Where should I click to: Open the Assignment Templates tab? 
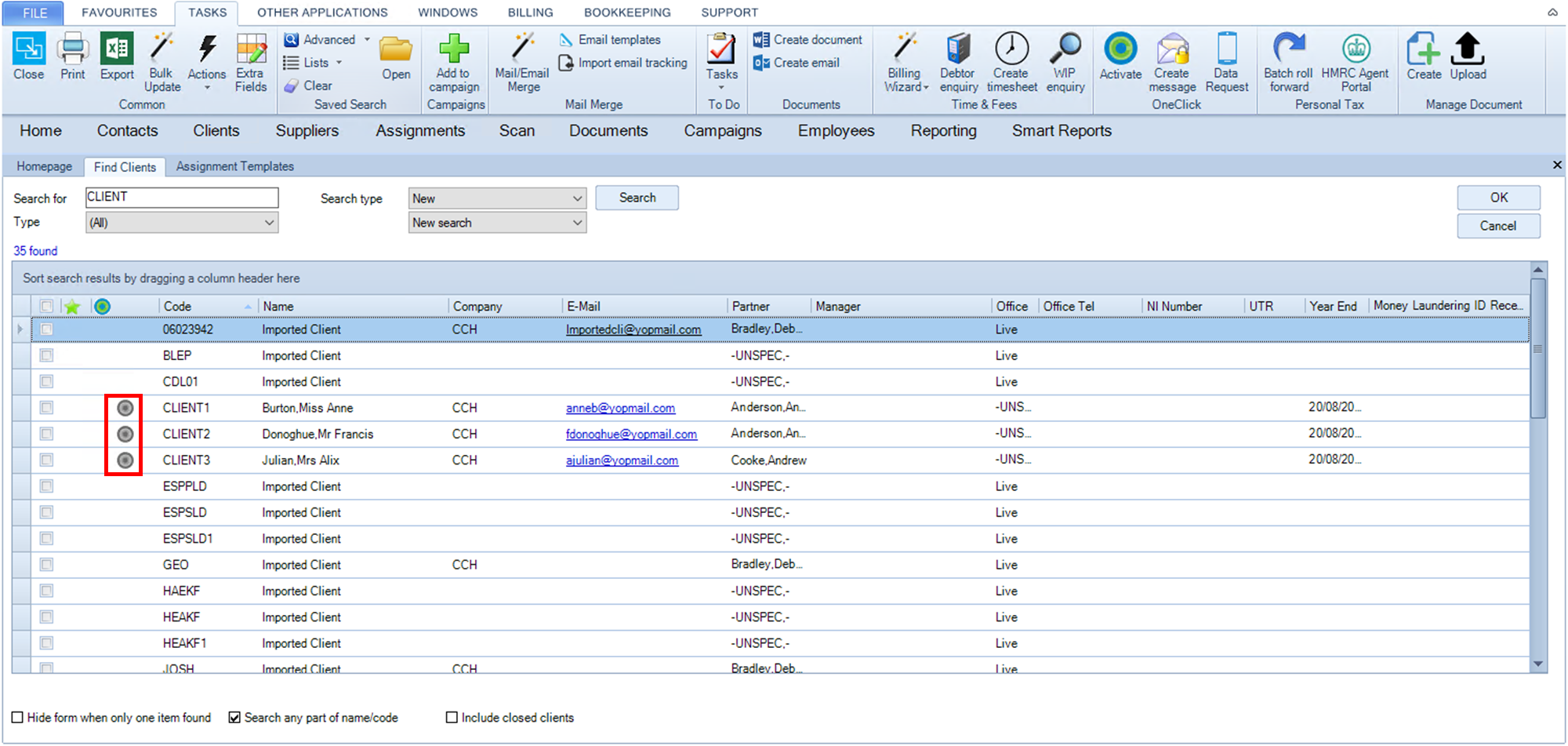click(x=235, y=166)
